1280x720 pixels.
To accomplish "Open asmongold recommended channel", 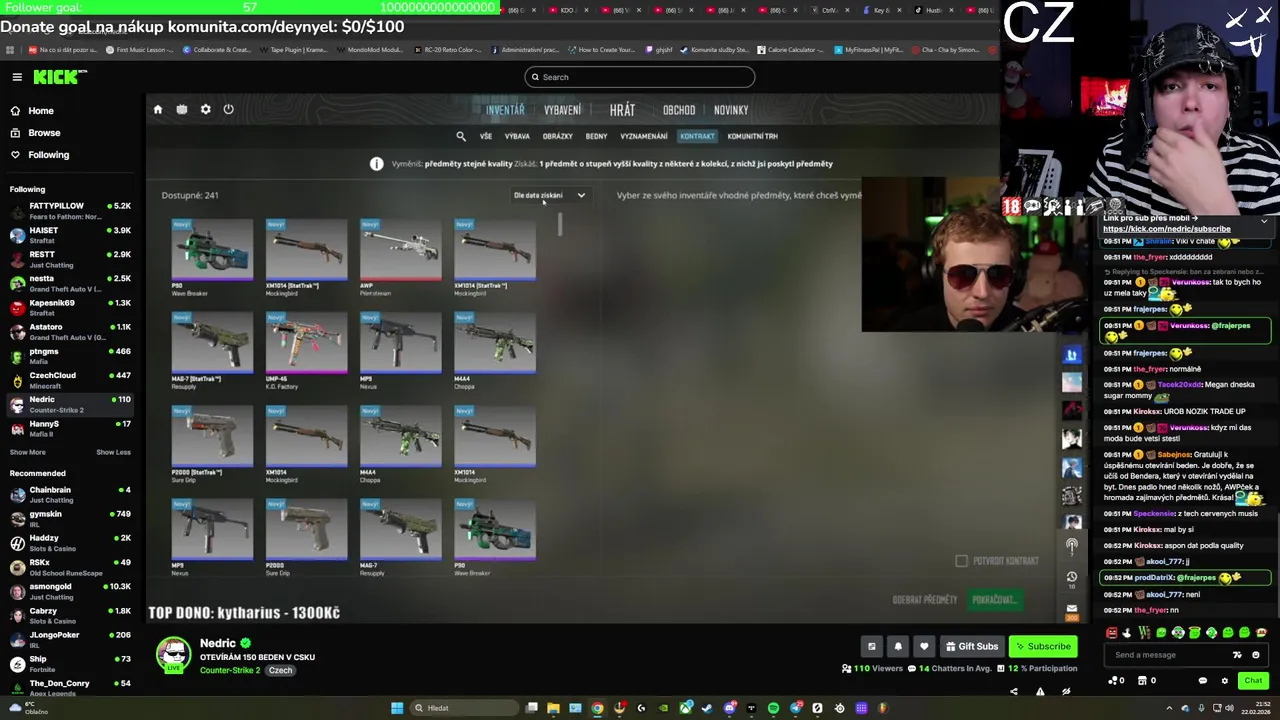I will pyautogui.click(x=70, y=591).
